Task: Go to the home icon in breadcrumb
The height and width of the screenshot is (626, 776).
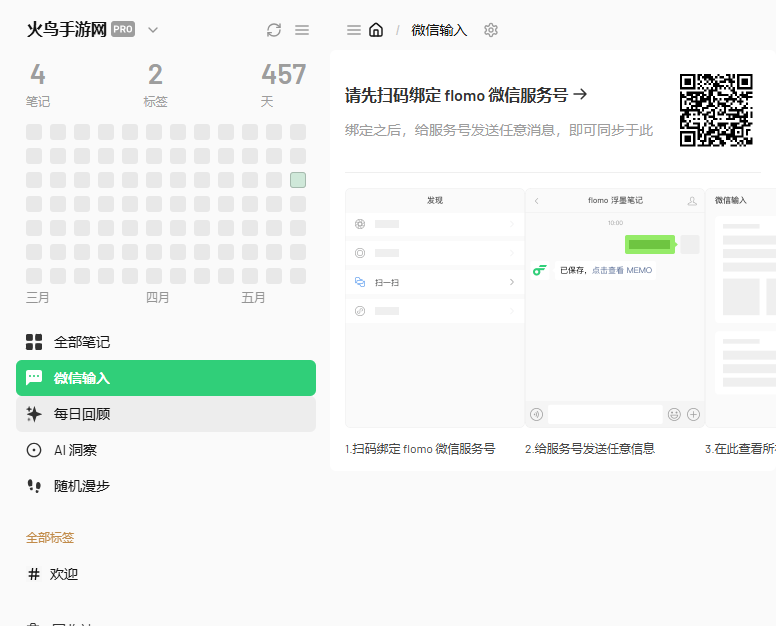Action: [376, 30]
